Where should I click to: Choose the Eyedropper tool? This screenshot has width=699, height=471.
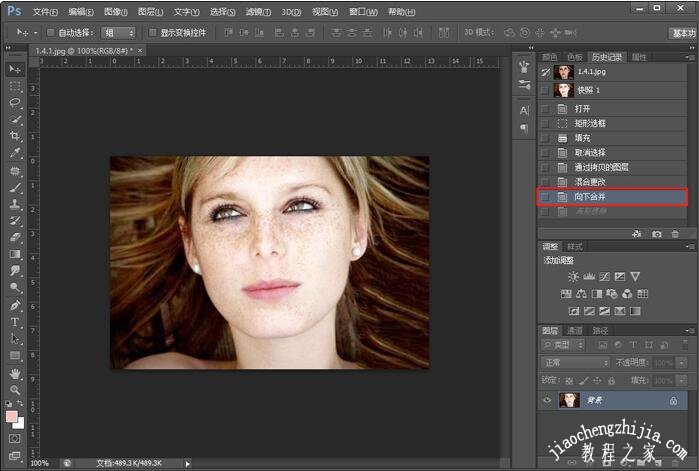click(15, 153)
